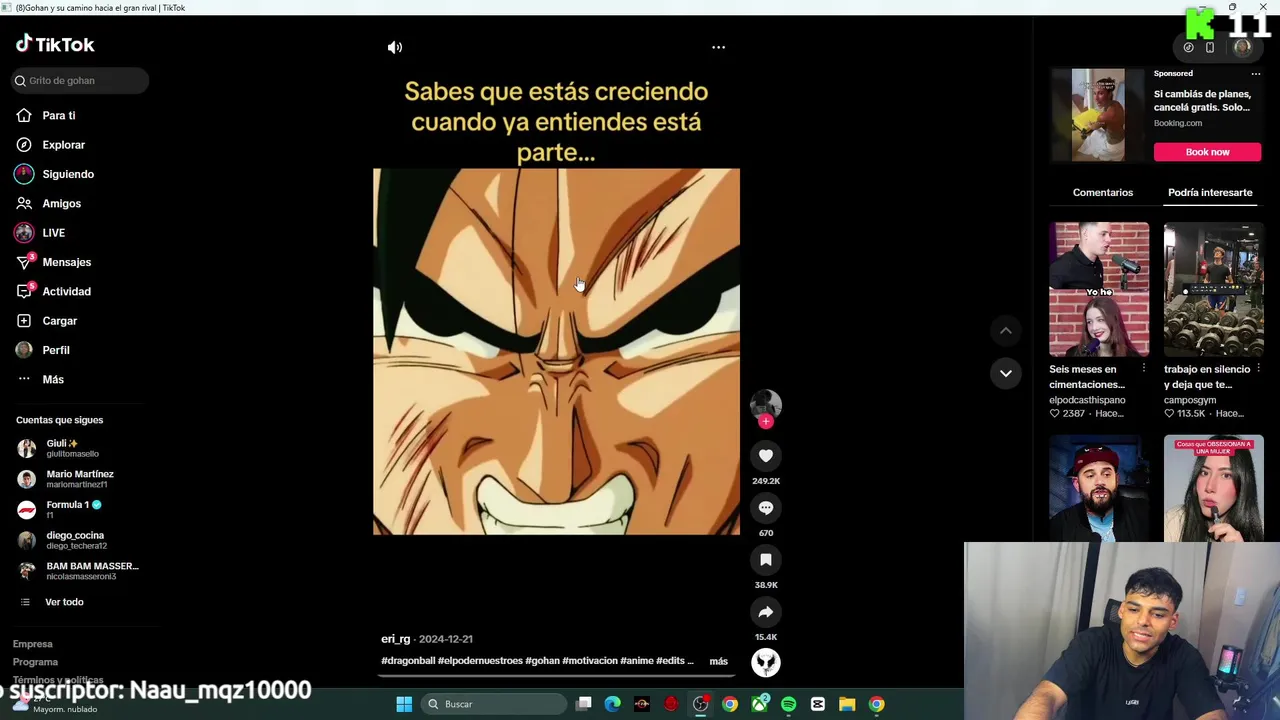The image size is (1280, 720).
Task: Switch to the Comentarios tab
Action: click(1103, 192)
